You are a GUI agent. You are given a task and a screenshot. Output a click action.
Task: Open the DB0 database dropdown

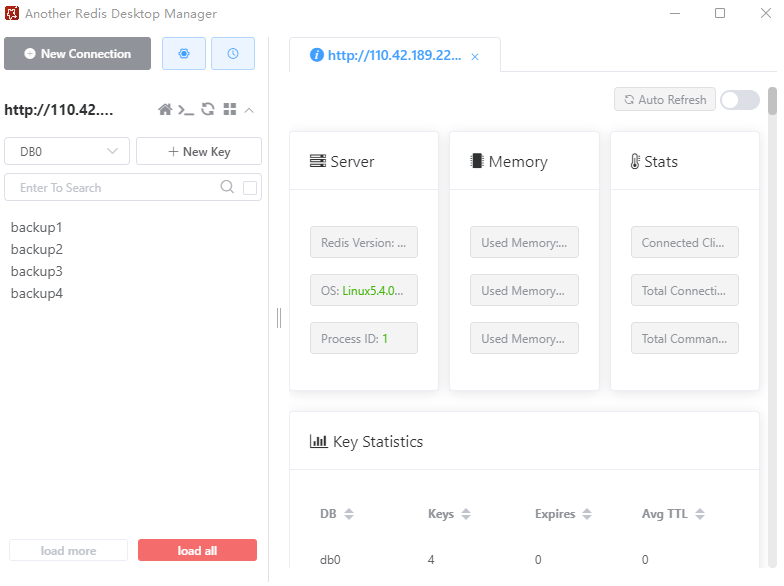click(x=67, y=151)
